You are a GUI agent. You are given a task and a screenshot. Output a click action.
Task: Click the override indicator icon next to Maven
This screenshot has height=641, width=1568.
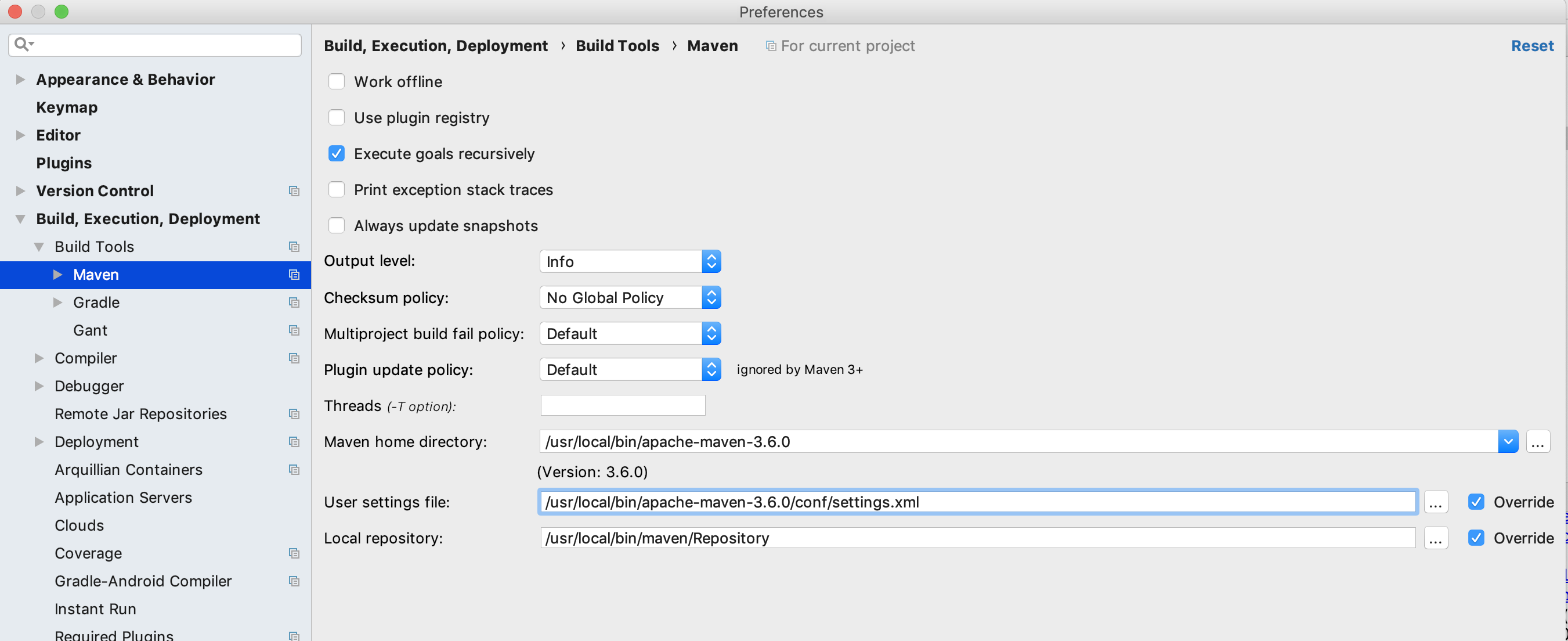[x=295, y=275]
